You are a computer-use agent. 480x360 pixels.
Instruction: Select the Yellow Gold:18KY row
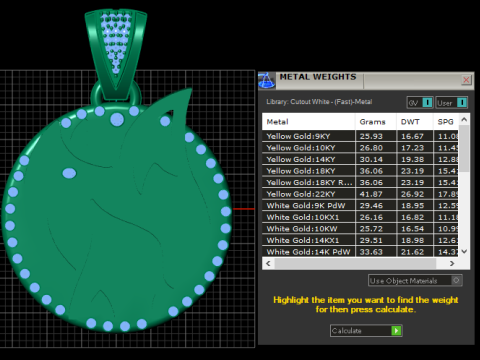pos(360,171)
